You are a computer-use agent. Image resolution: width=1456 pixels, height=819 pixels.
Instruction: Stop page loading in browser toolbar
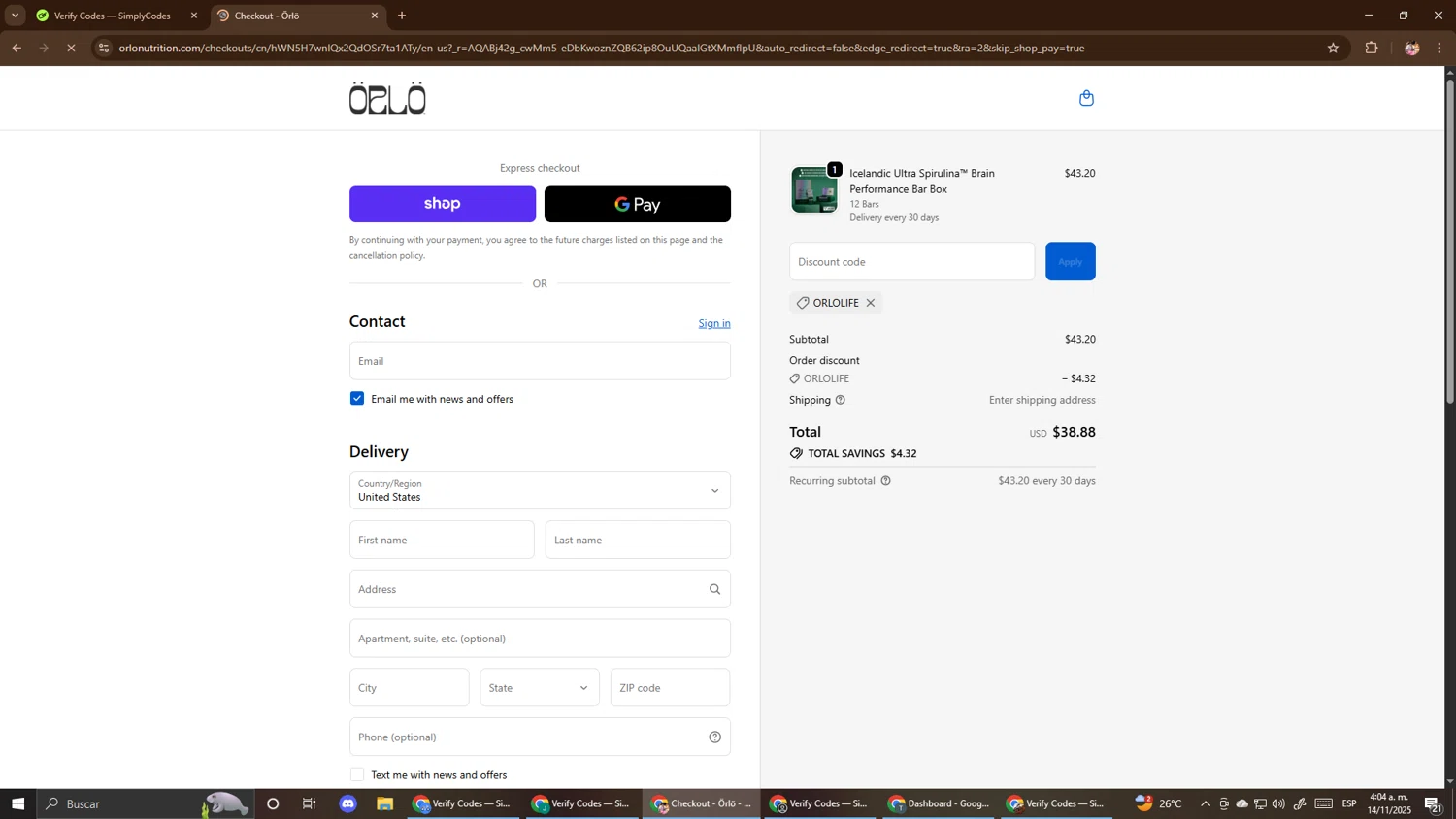pos(71,48)
